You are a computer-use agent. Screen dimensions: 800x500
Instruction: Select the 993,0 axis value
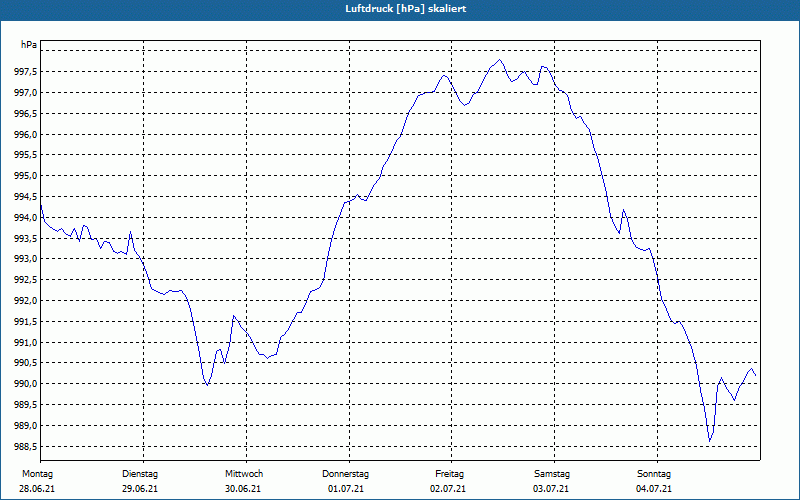(25, 259)
